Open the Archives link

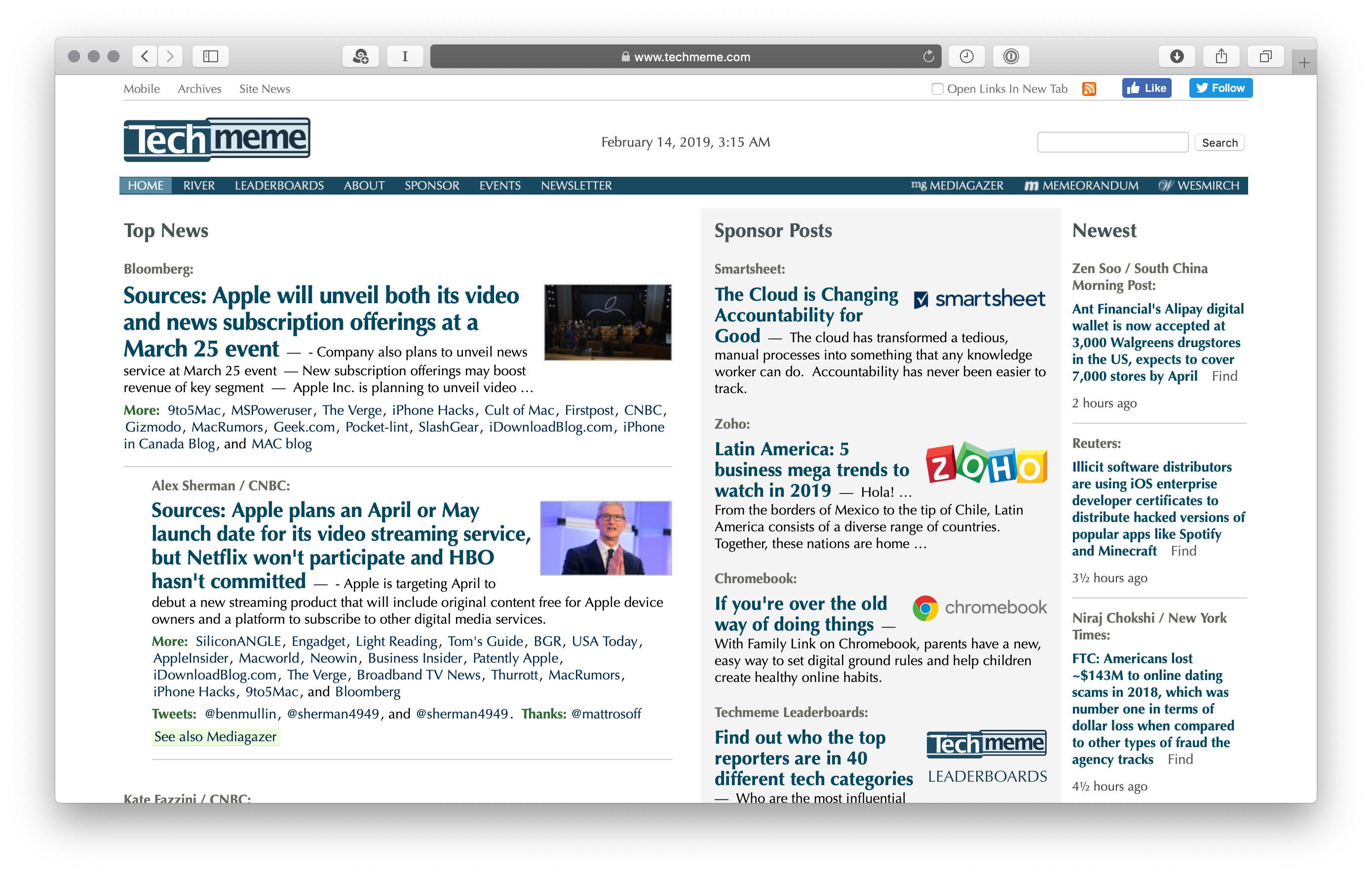[199, 88]
